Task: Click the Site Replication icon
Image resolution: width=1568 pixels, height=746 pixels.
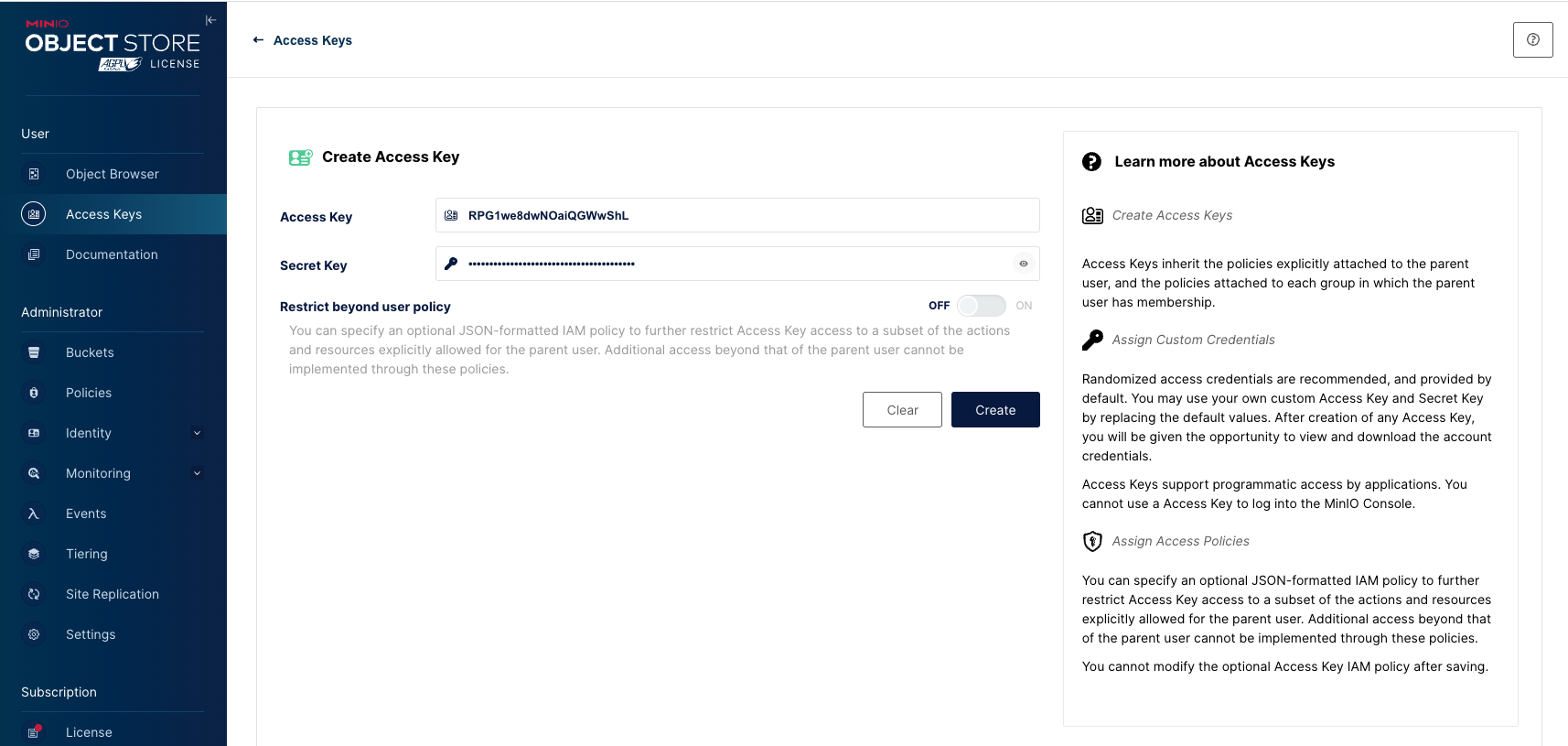Action: (34, 594)
